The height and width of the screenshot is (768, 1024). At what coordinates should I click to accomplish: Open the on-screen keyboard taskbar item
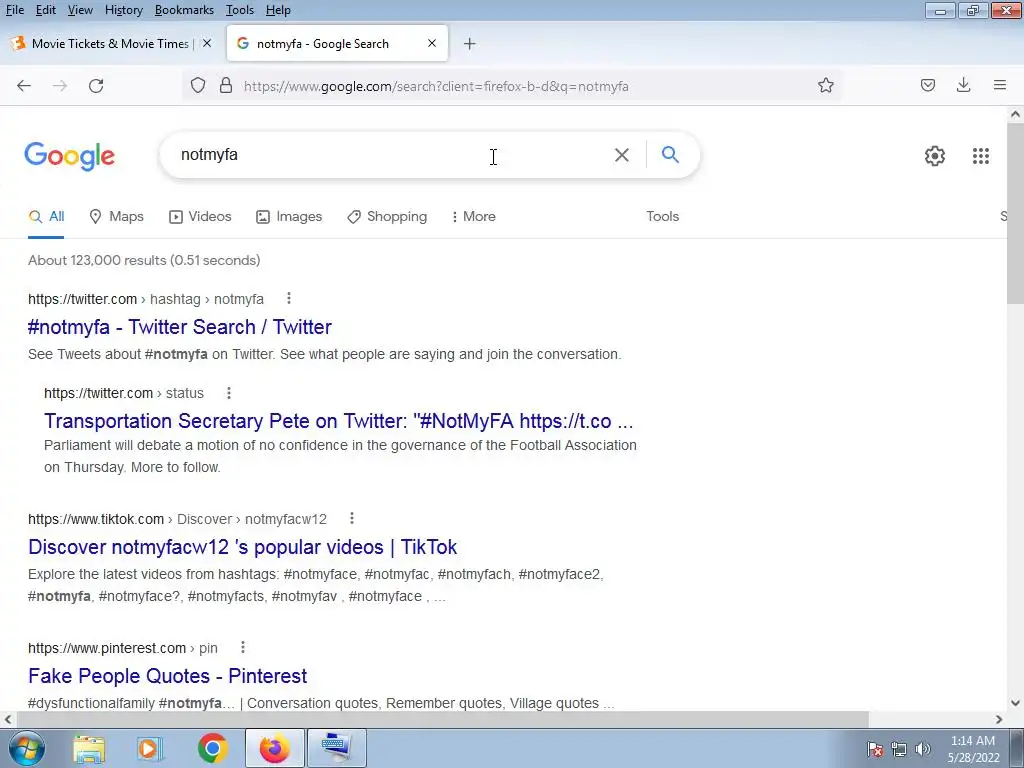tap(337, 748)
